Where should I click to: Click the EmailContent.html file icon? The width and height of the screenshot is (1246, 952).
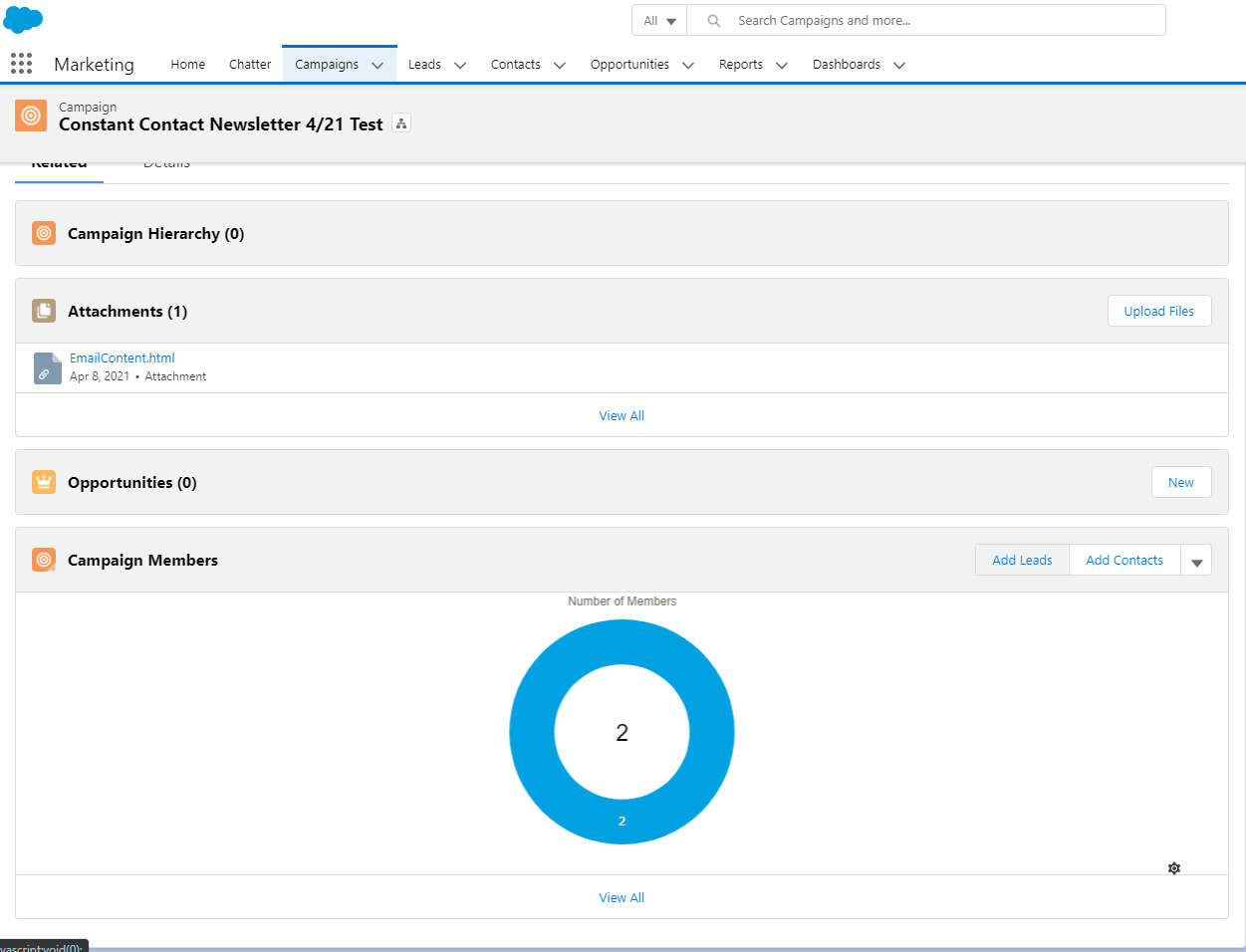click(47, 367)
